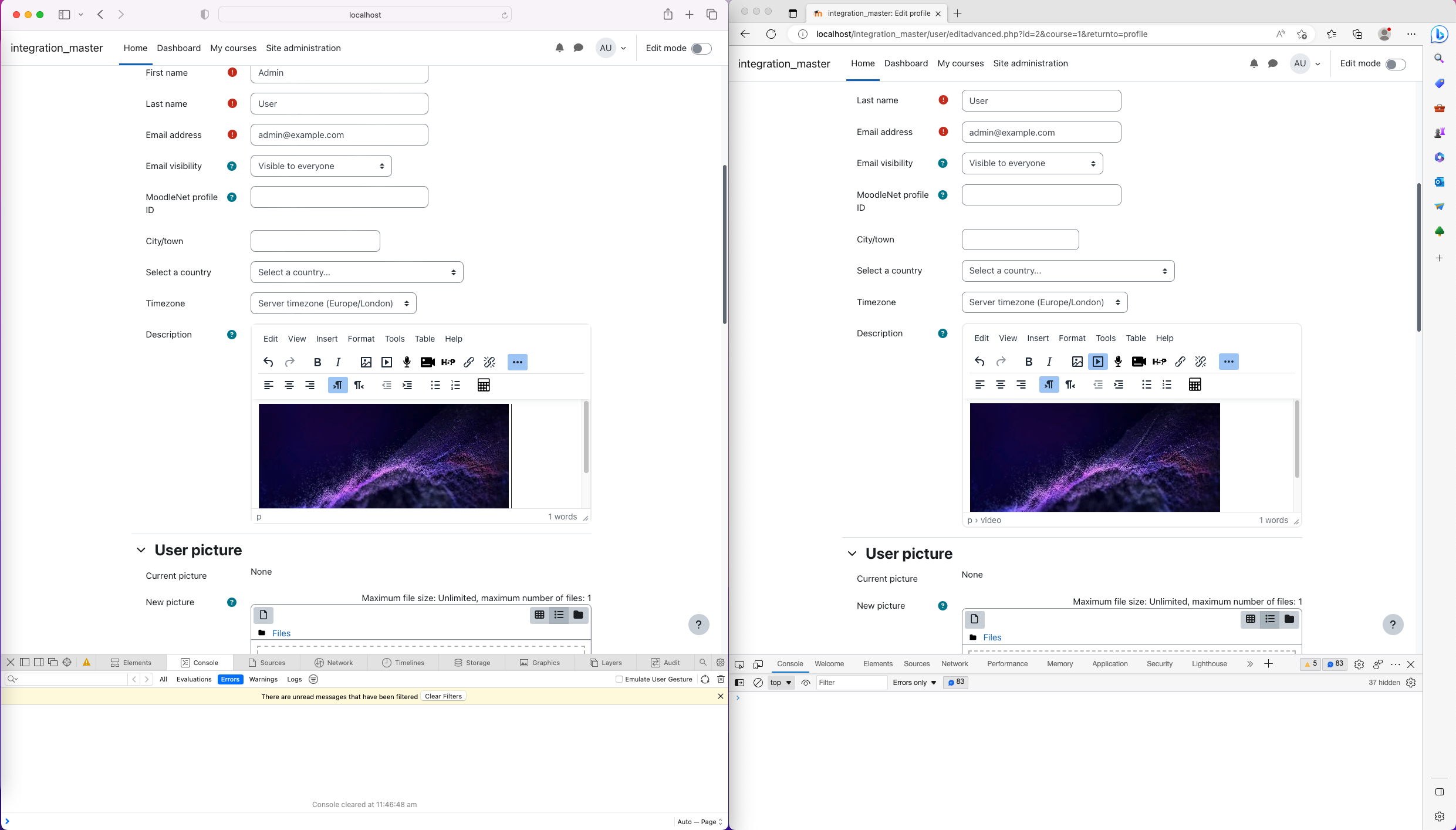Click Clear Filters button in Safari console

(x=443, y=696)
